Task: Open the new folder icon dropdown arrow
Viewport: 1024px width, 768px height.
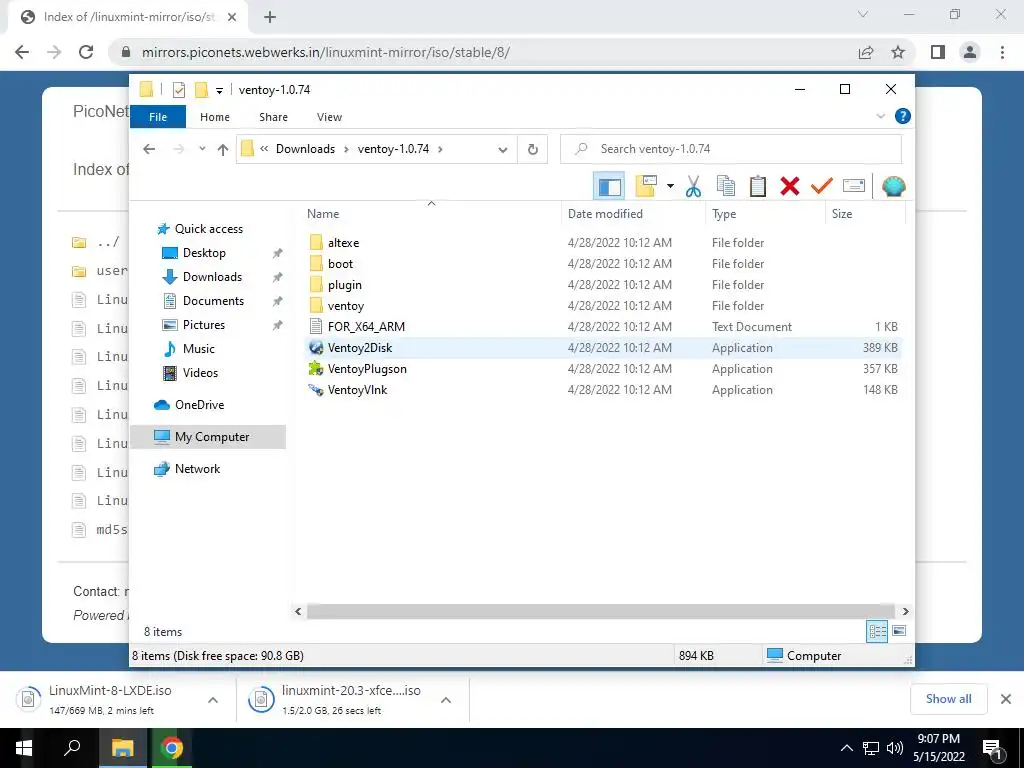Action: 670,187
